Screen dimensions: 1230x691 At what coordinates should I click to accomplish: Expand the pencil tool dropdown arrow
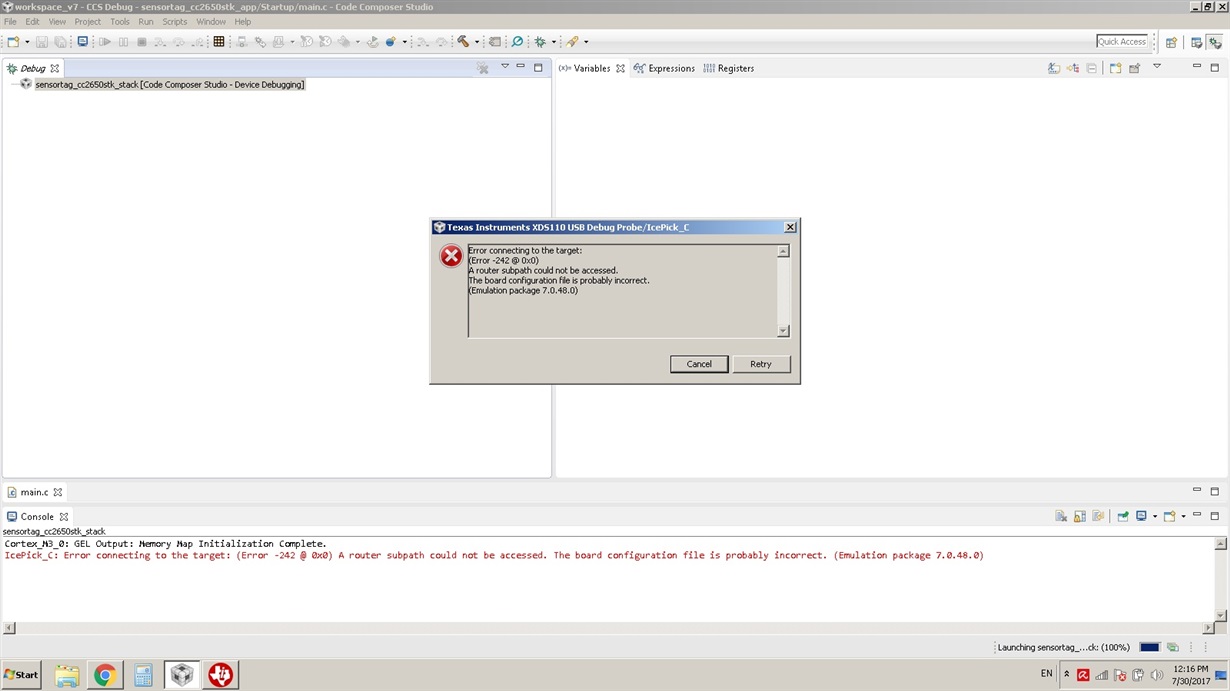586,42
